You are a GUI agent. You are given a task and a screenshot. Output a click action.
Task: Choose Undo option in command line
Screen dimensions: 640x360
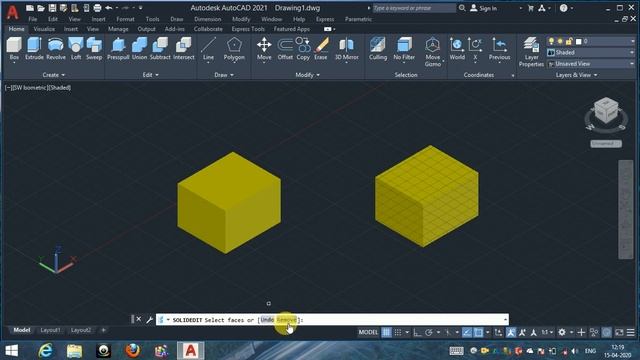267,320
